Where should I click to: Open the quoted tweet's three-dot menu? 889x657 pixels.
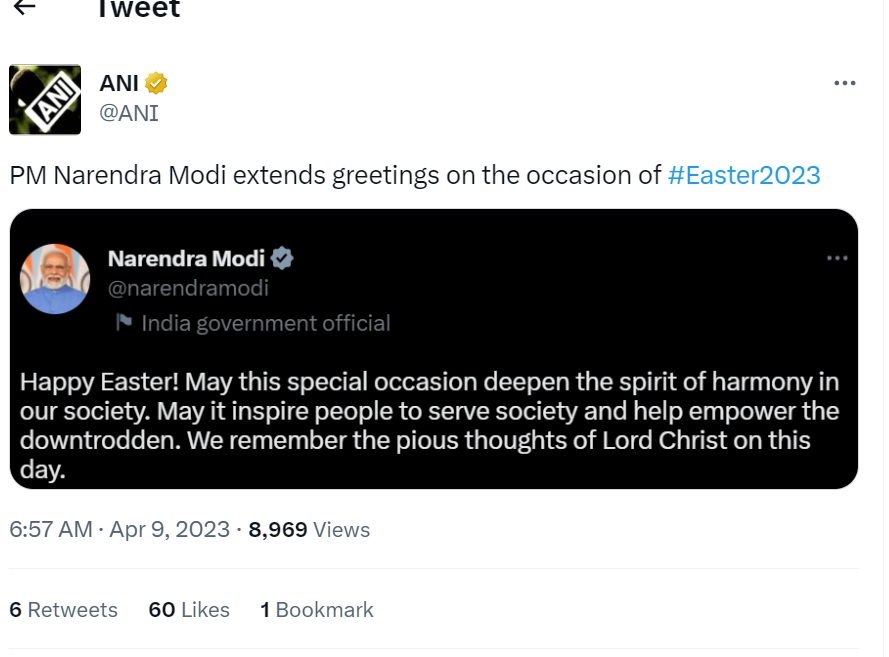(x=837, y=259)
